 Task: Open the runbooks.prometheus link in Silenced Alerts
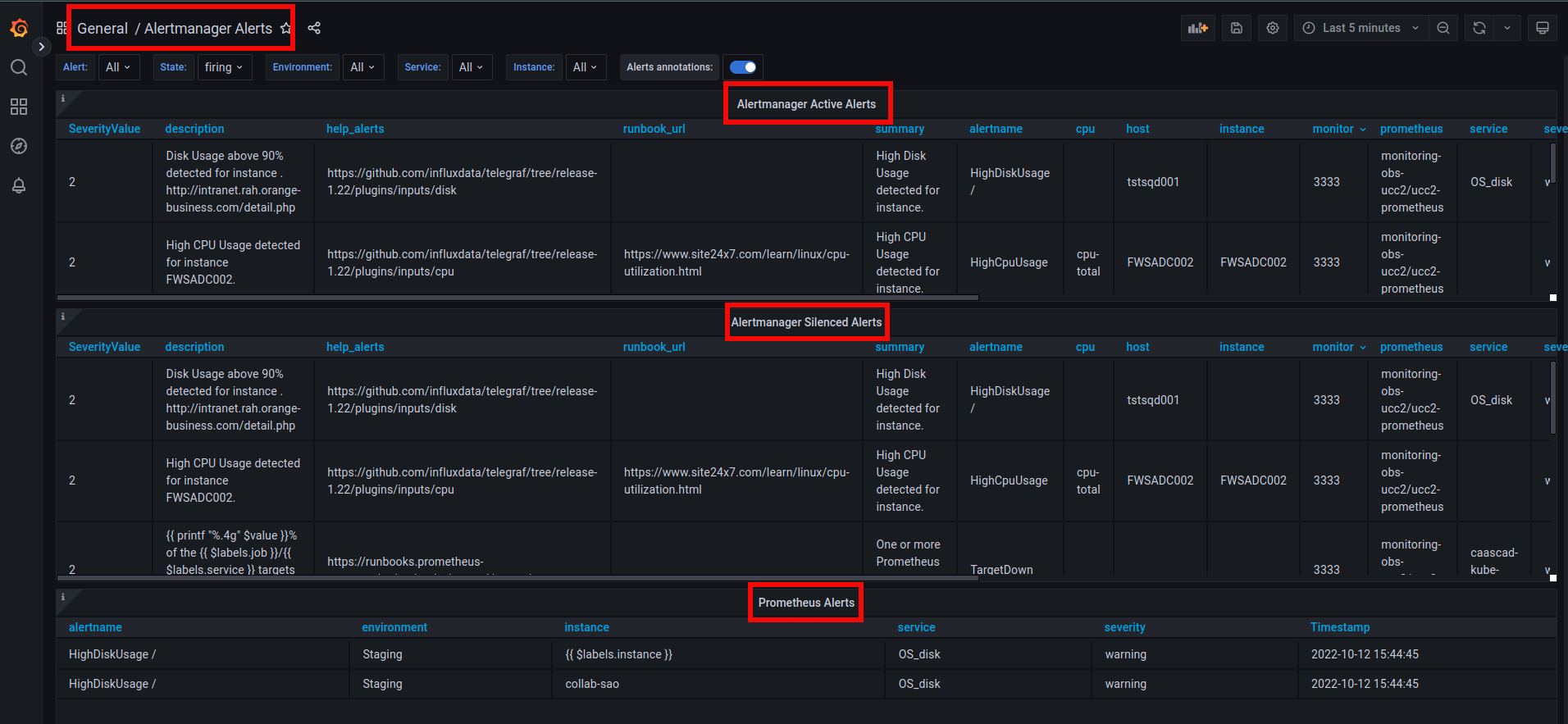tap(405, 562)
